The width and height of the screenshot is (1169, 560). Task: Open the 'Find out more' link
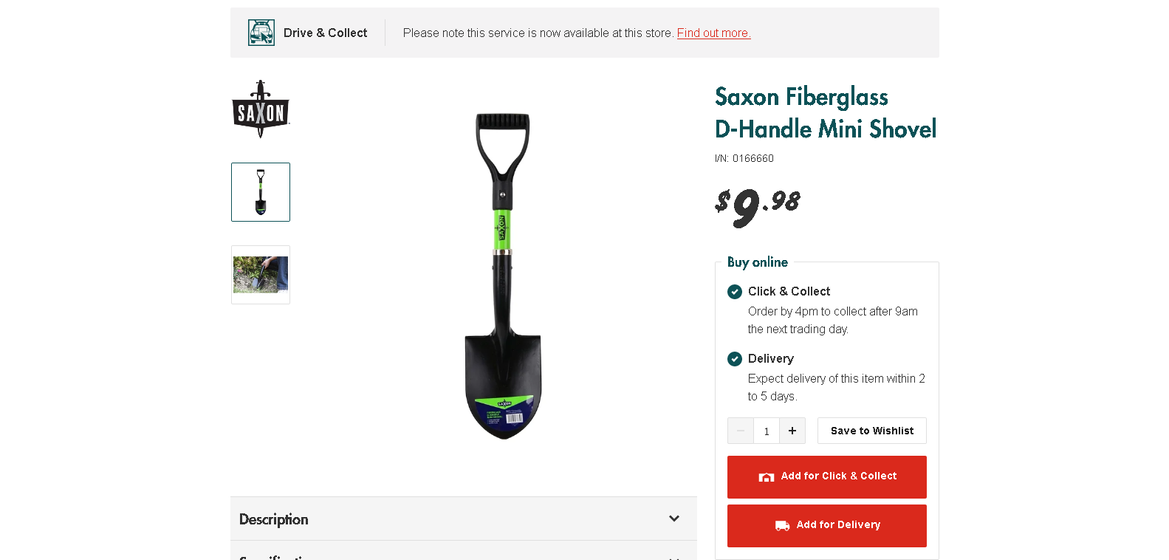(713, 33)
